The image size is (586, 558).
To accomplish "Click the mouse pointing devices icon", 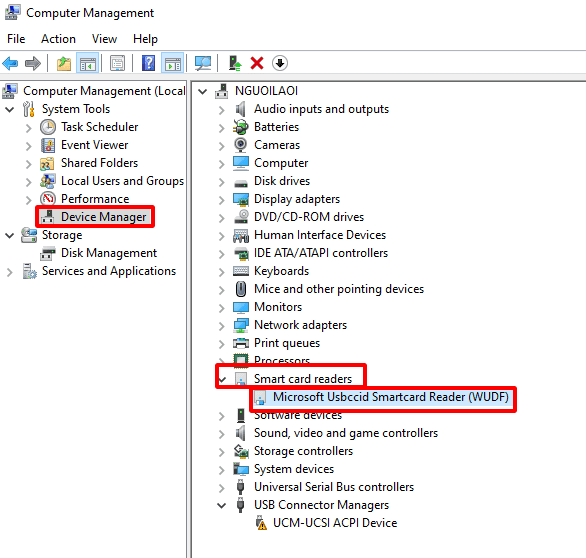I will point(241,289).
